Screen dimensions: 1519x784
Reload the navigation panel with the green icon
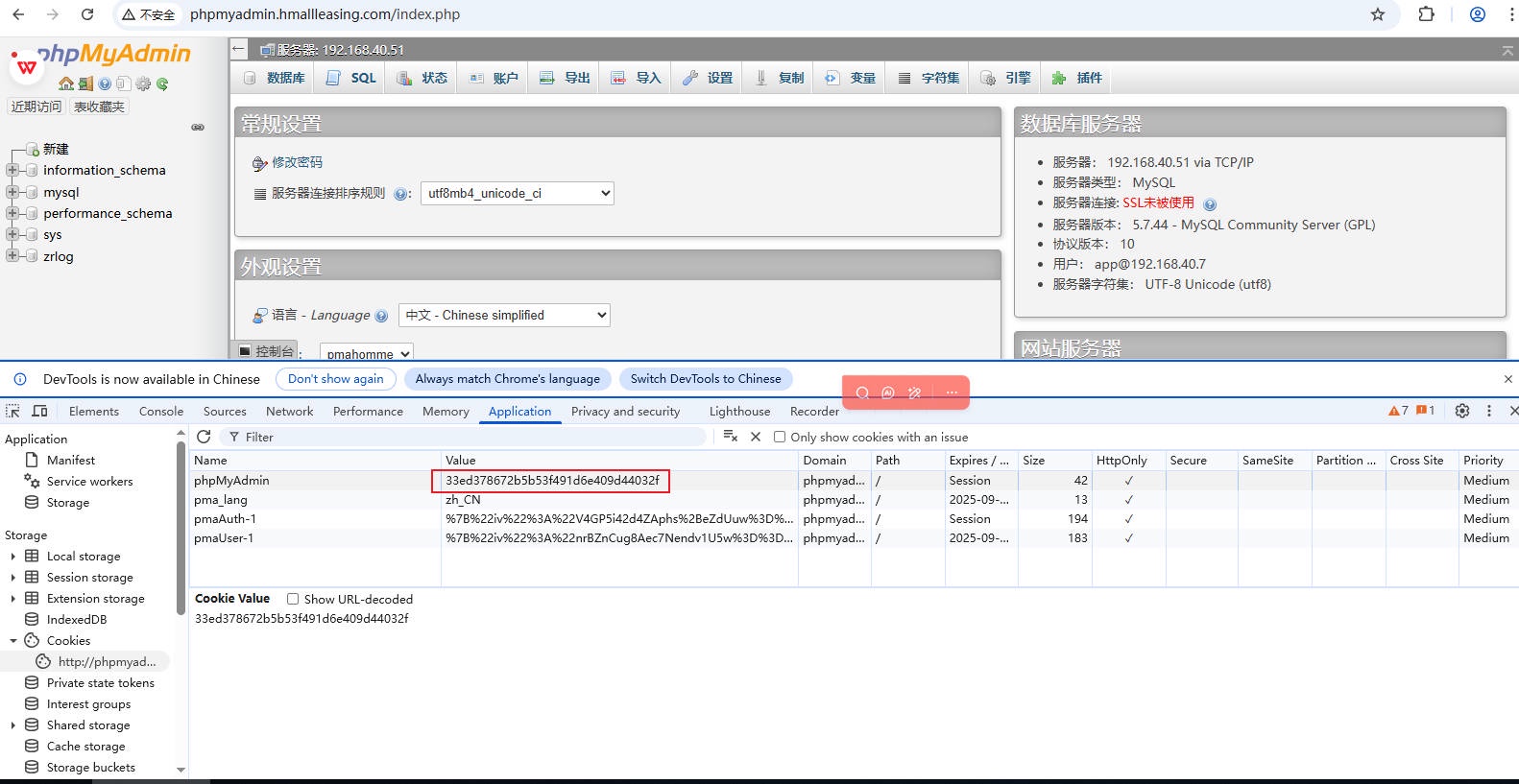point(162,84)
